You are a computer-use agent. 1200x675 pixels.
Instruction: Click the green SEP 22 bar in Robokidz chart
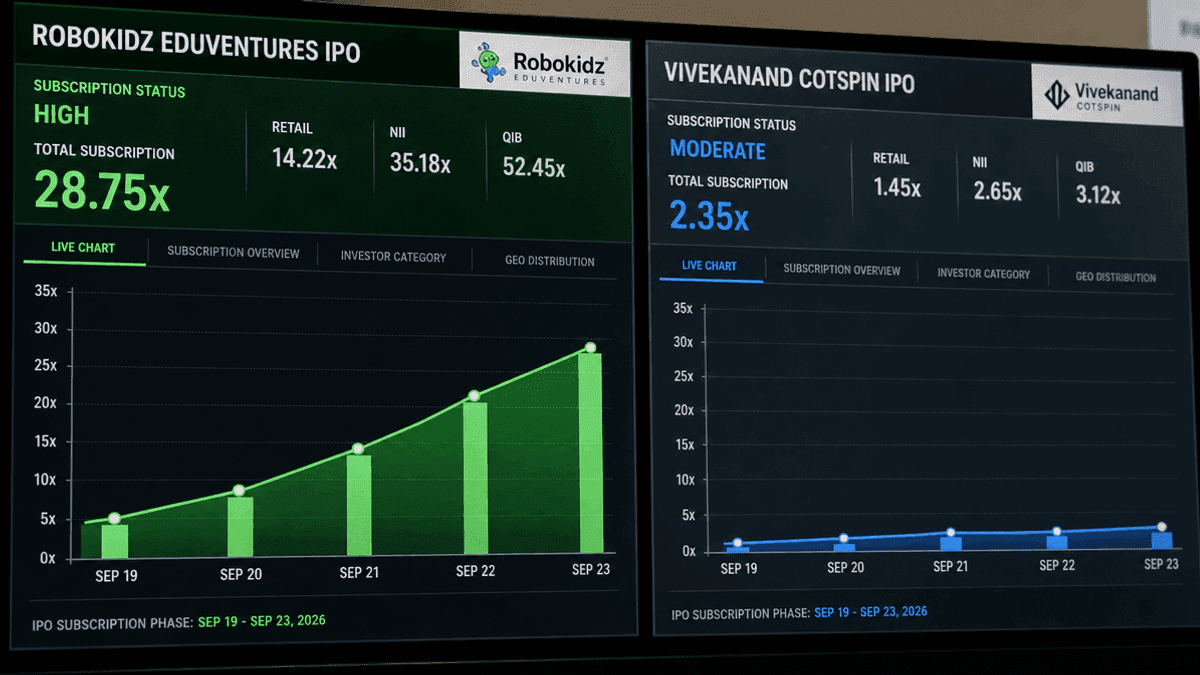pos(475,478)
